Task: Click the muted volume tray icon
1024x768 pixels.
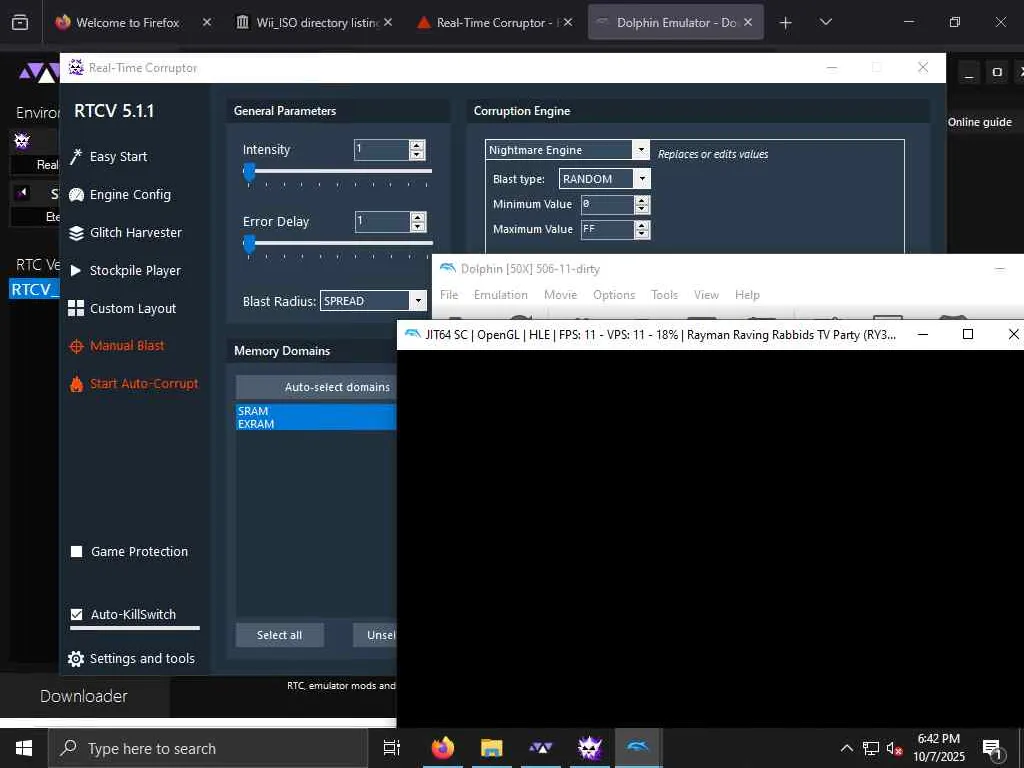Action: tap(895, 748)
